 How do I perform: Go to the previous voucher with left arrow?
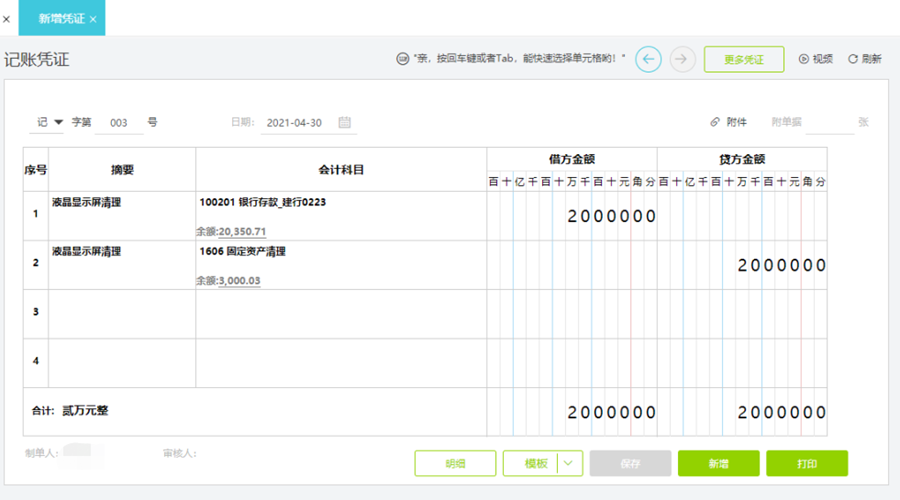pos(648,59)
